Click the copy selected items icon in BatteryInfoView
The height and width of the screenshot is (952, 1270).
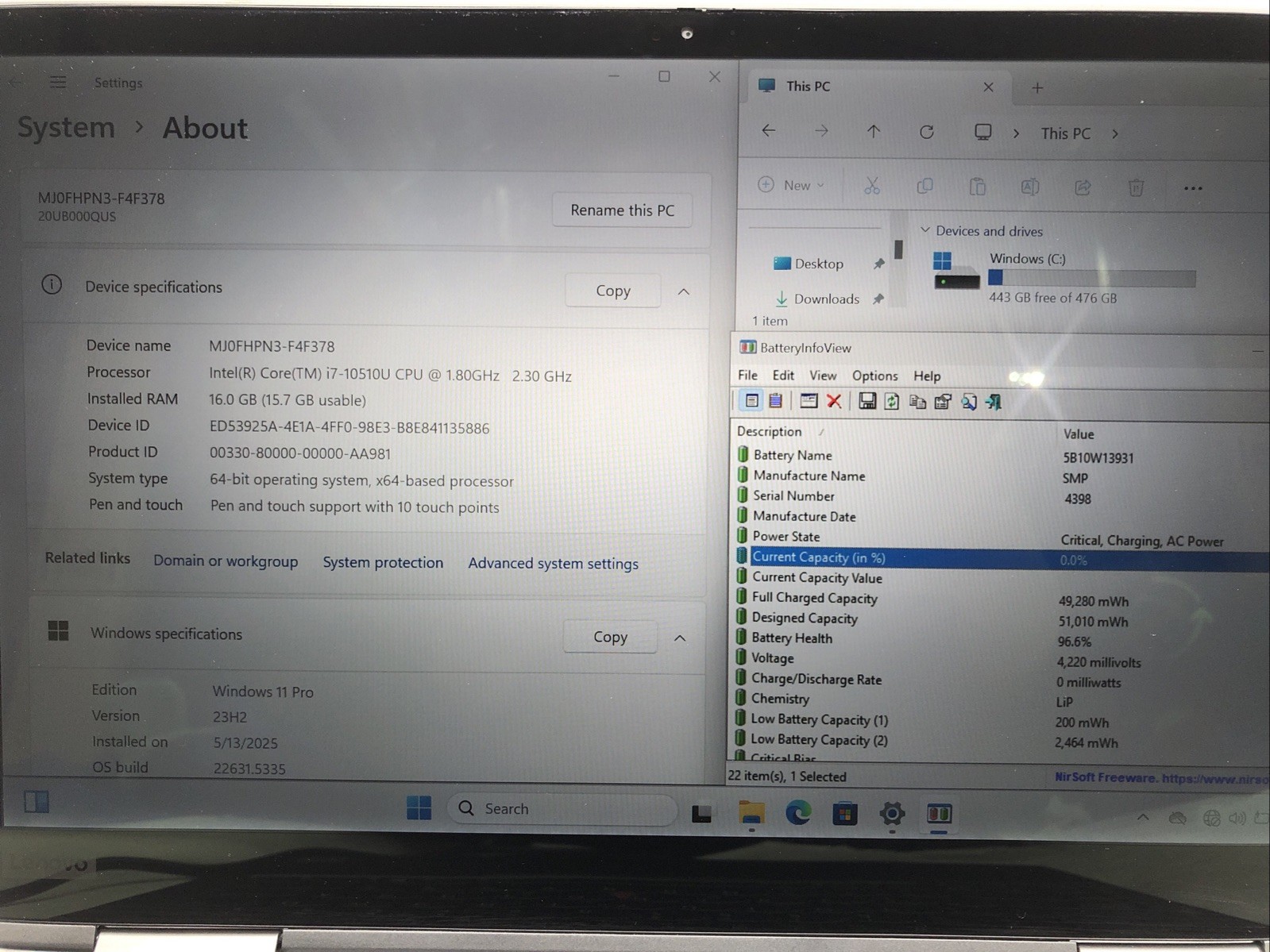pyautogui.click(x=917, y=402)
